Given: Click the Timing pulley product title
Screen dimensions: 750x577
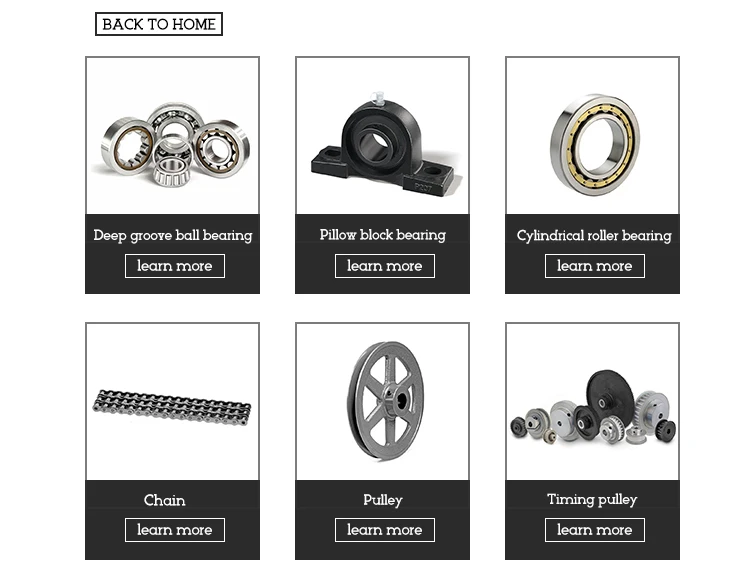Looking at the screenshot, I should 592,499.
